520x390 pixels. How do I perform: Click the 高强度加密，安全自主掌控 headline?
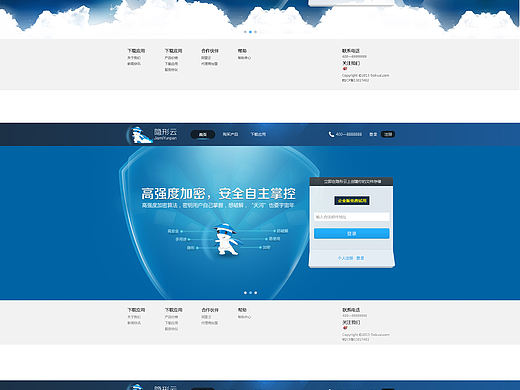click(218, 194)
